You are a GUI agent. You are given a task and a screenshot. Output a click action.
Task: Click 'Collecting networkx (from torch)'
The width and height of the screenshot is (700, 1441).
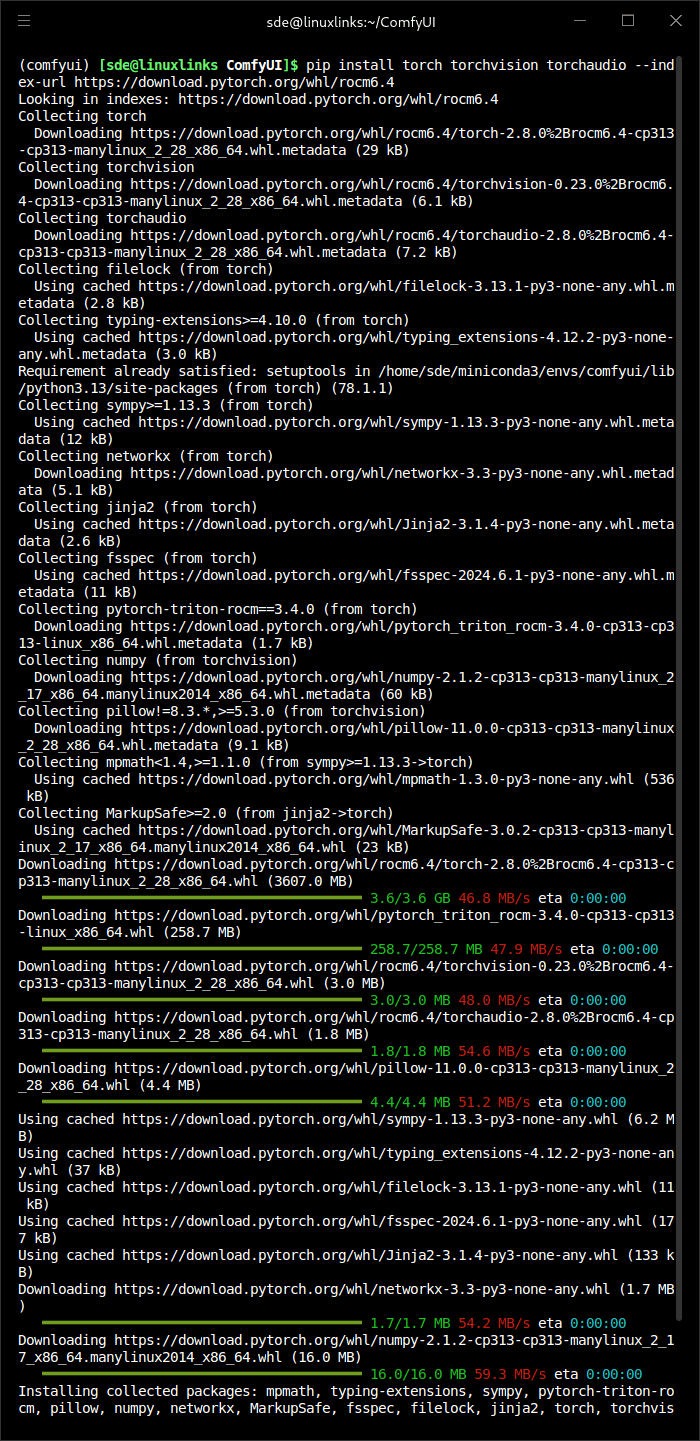pos(146,456)
